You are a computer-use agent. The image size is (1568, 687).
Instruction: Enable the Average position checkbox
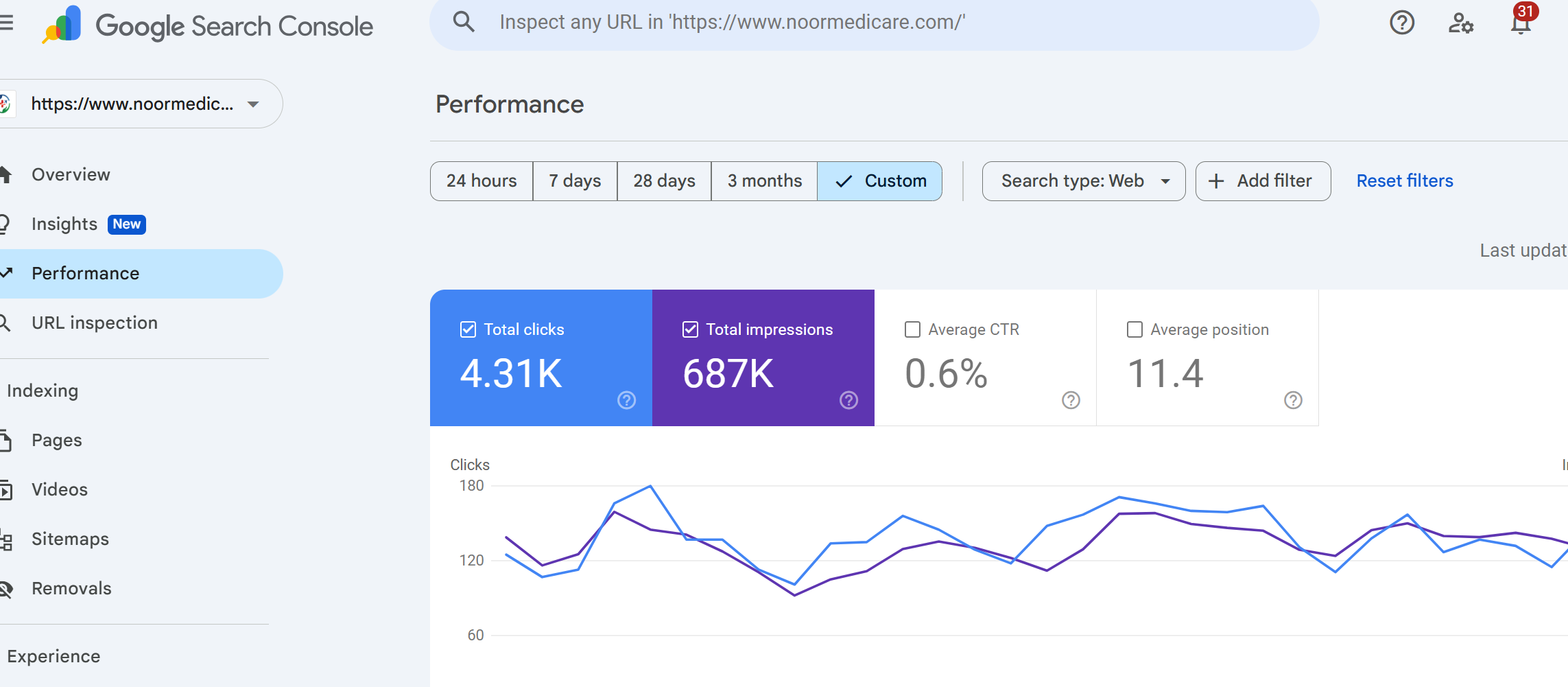tap(1135, 329)
